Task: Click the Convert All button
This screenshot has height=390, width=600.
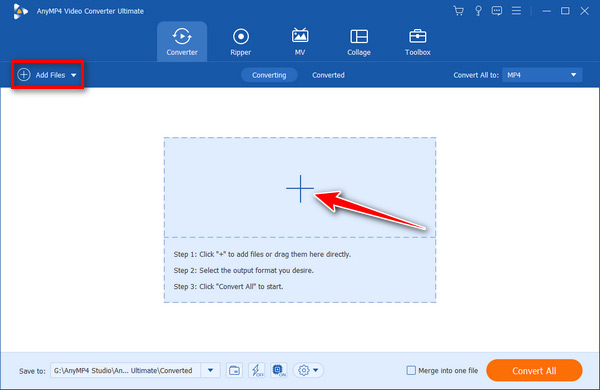Action: [x=534, y=370]
